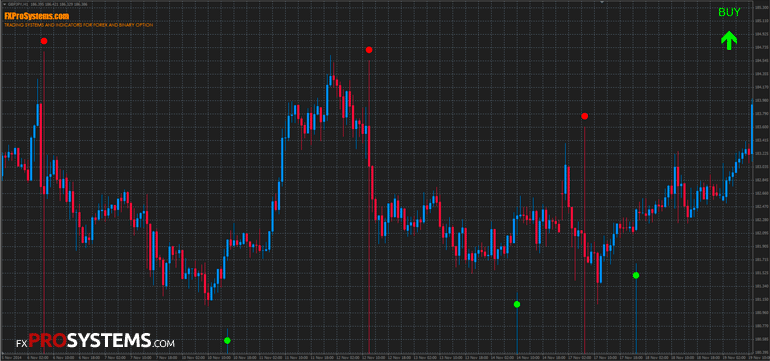Click the red vertical line below the rightmost red dot
The width and height of the screenshot is (770, 361).
click(x=584, y=236)
